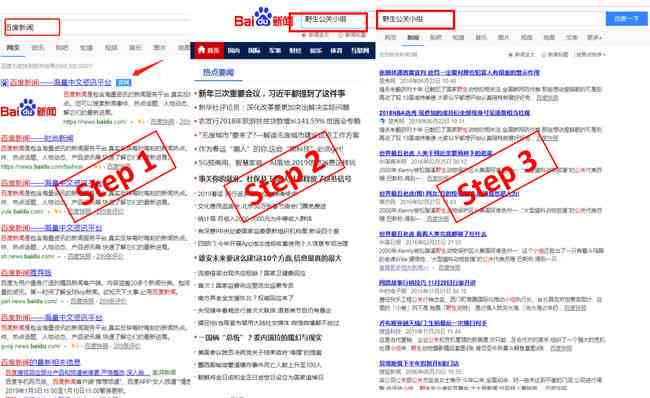
Task: Click the small source icon under 2018NBA选秀 result
Action: coord(382,121)
